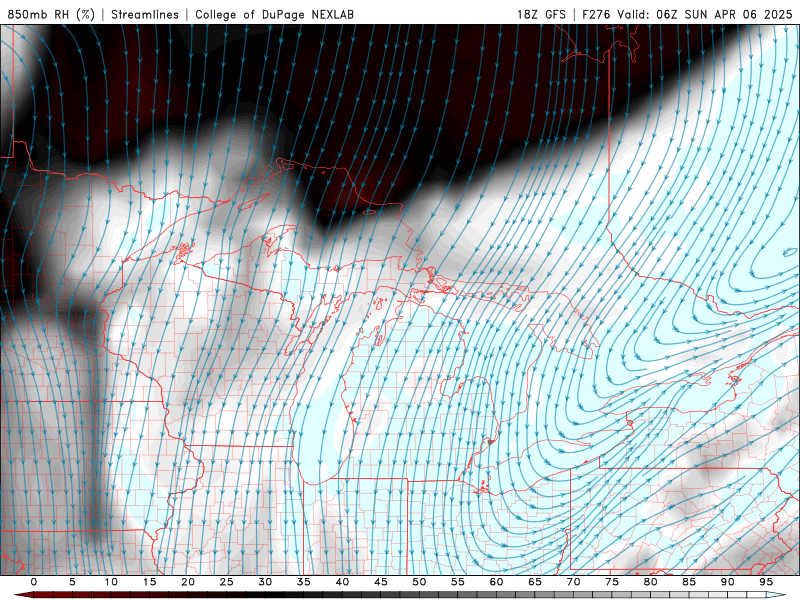Viewport: 800px width, 600px height.
Task: Click "Valid: 06Z SUN APR 06 2025" text
Action: (x=705, y=14)
